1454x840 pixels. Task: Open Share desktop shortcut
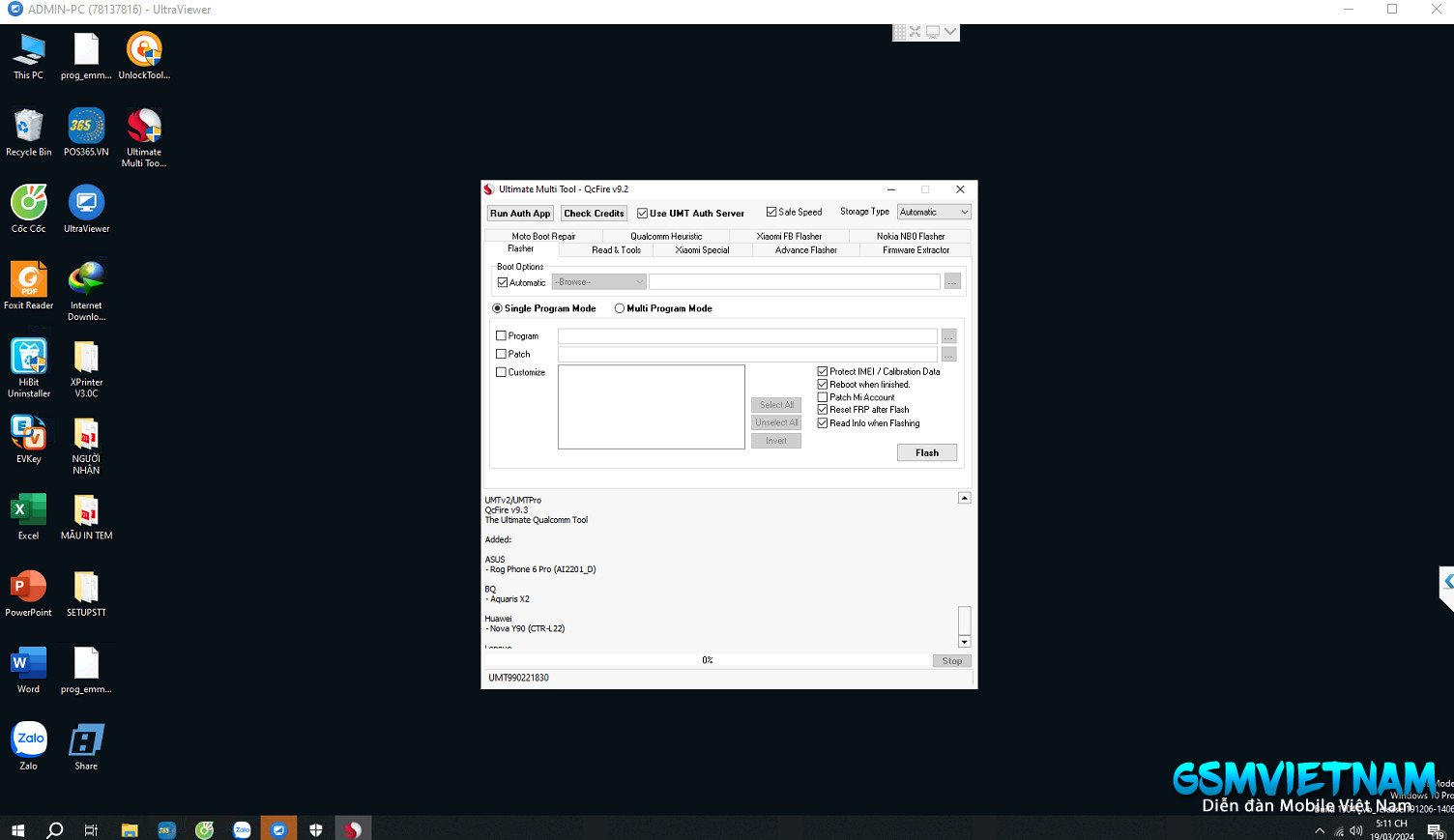tap(86, 746)
